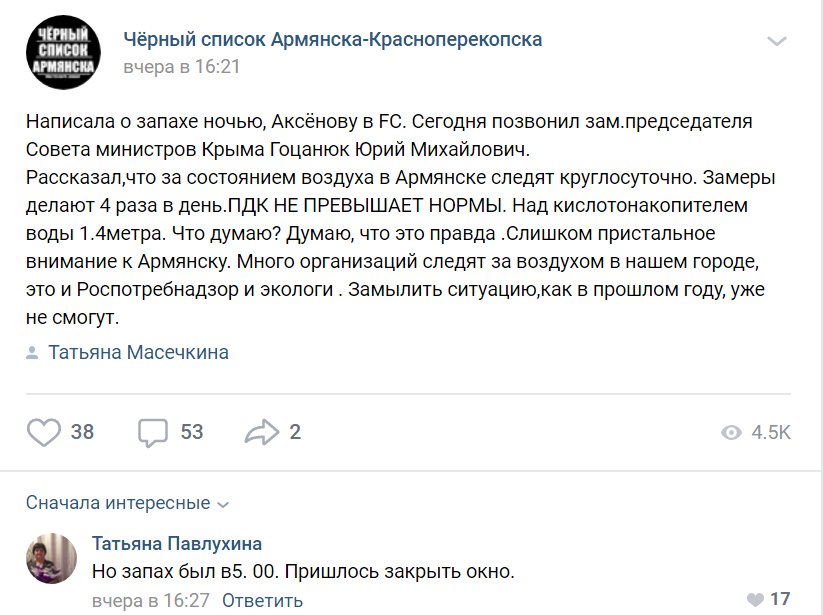The image size is (823, 615).
Task: Click the view count 4.5K
Action: pos(771,432)
